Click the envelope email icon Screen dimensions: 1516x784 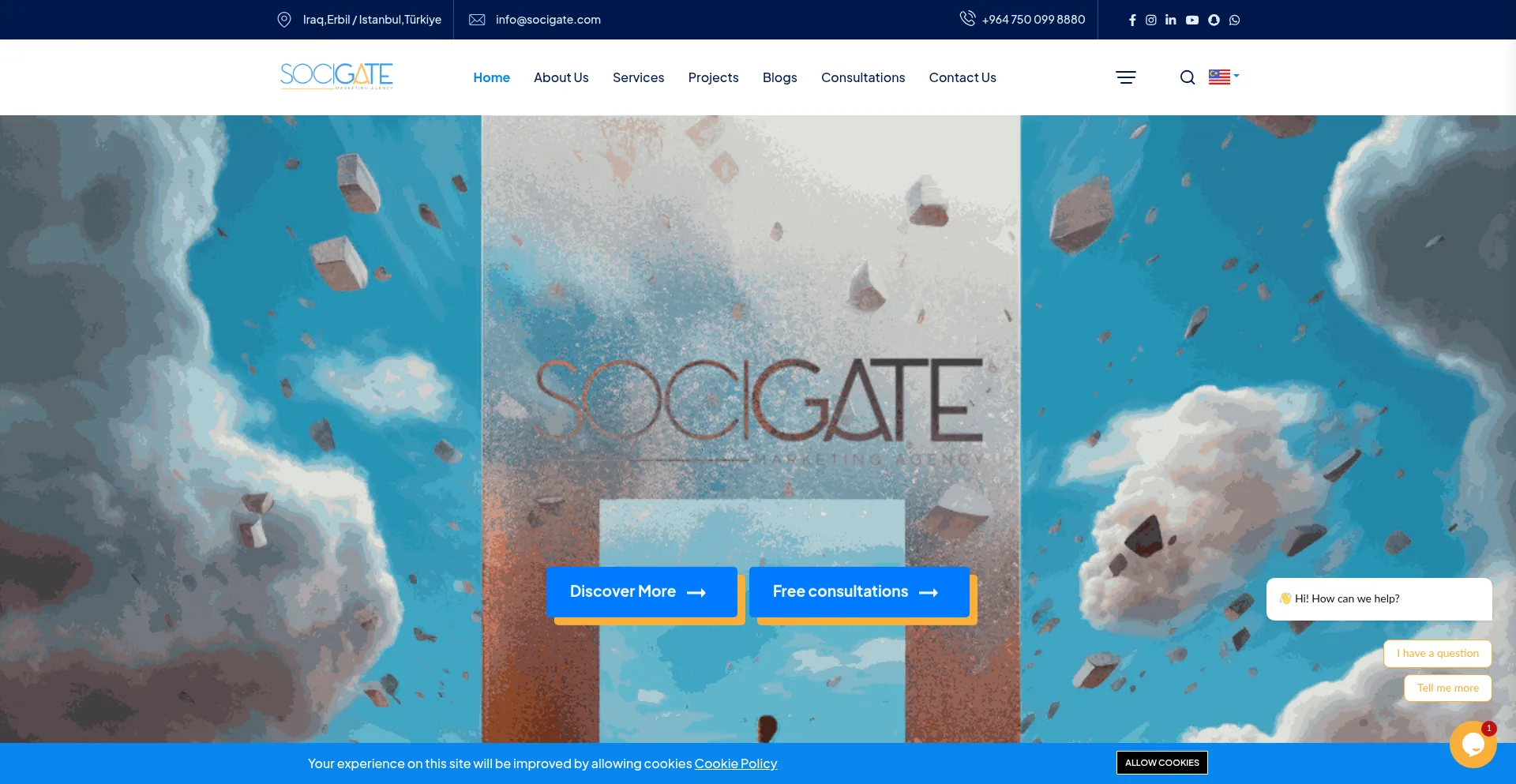pos(477,20)
